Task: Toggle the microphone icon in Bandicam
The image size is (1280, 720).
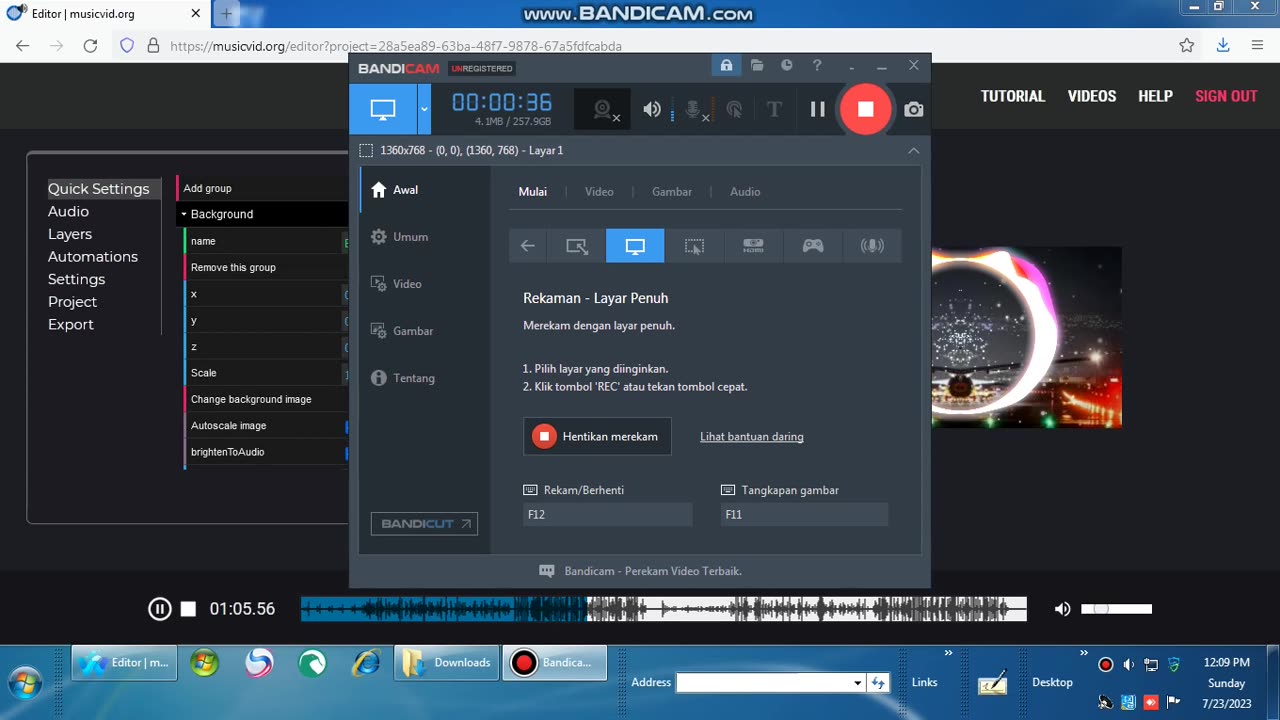Action: (x=694, y=110)
